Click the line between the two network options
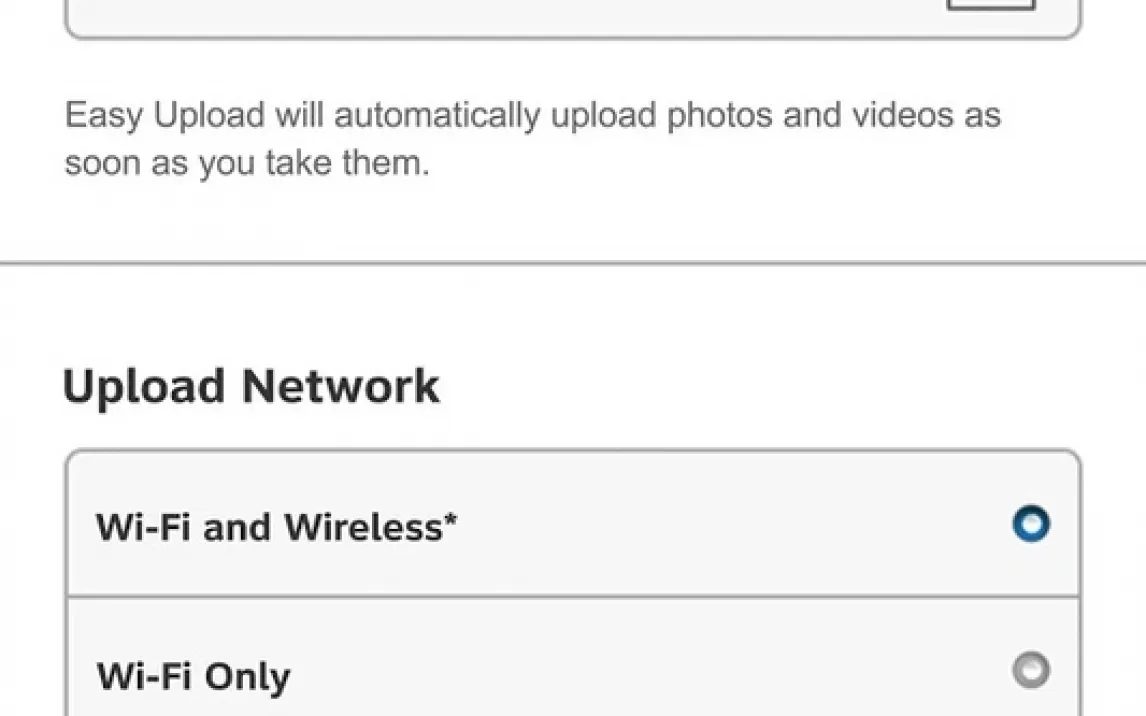 (x=573, y=597)
